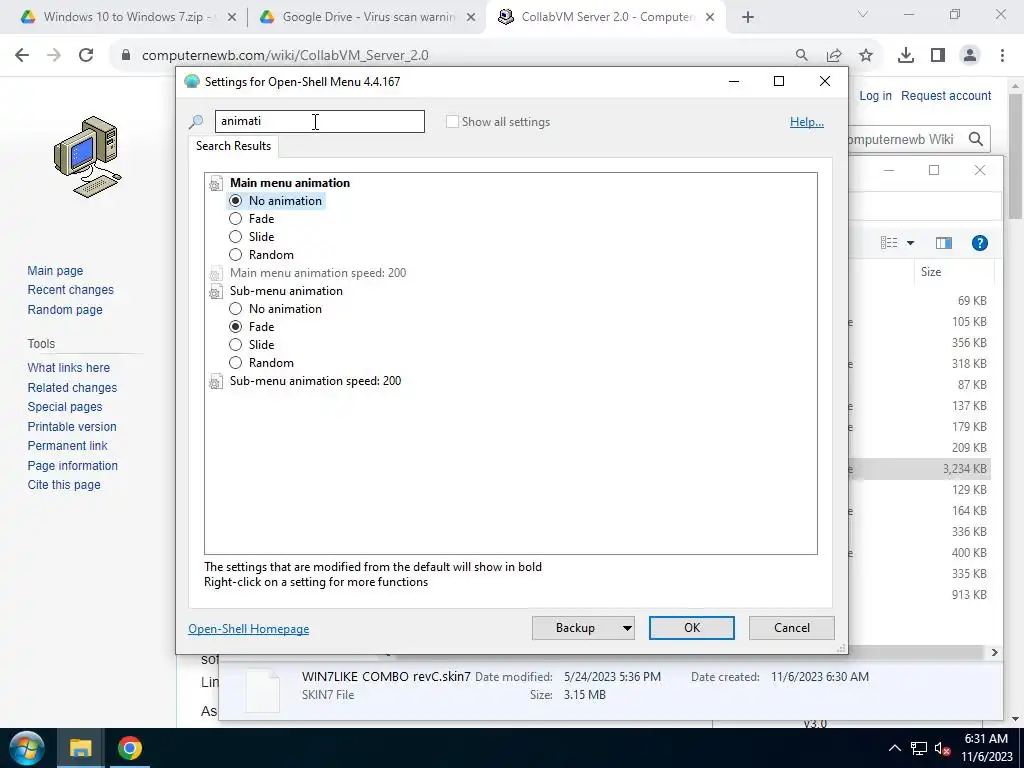
Task: Click the address bar zoom magnifier icon
Action: [801, 56]
